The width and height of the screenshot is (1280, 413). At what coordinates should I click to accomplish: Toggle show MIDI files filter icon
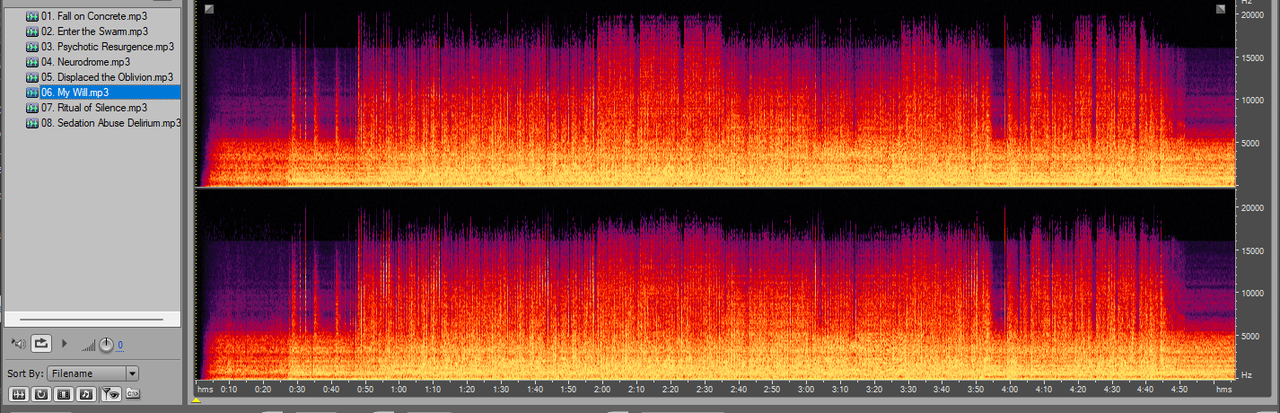pyautogui.click(x=87, y=394)
